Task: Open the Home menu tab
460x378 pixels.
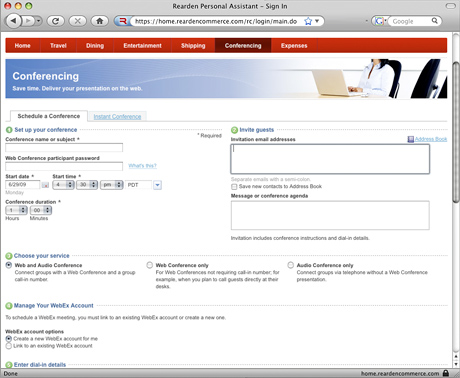Action: pos(23,46)
